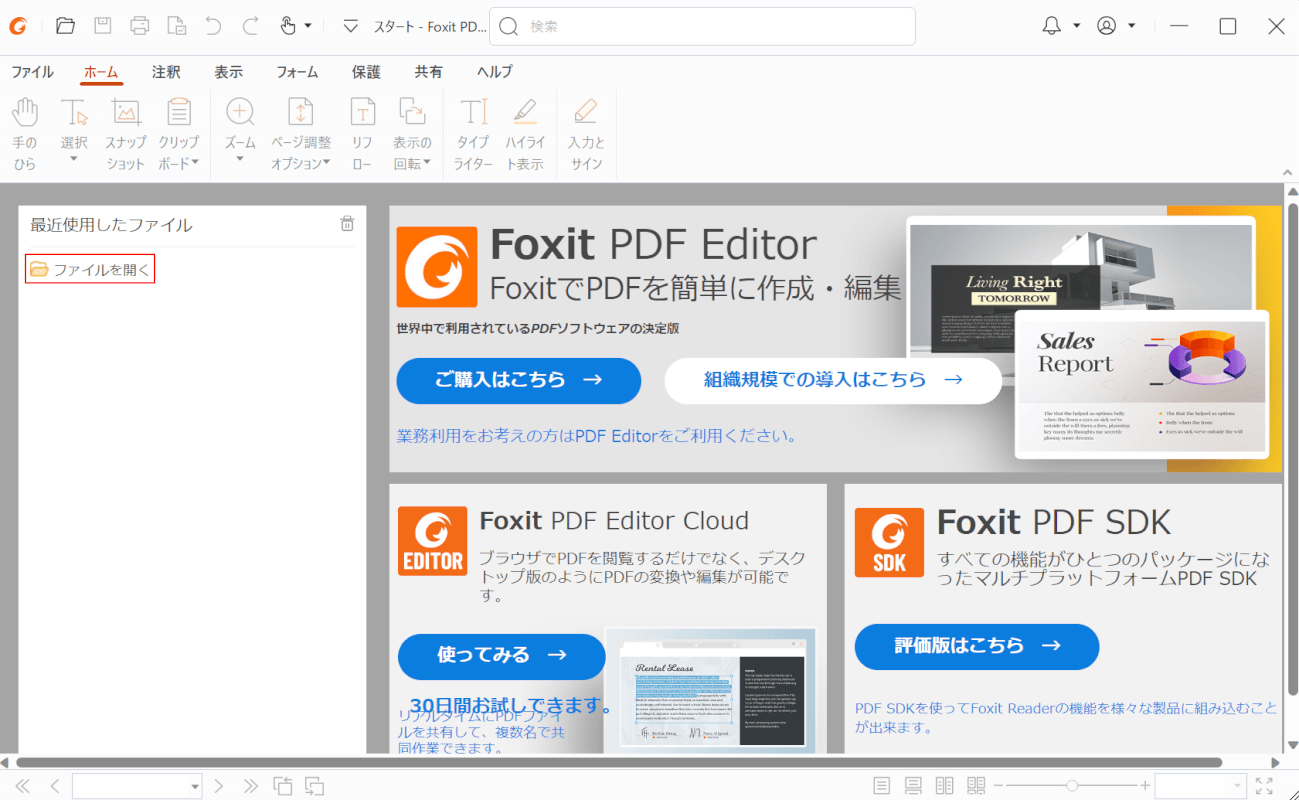Click the notification bell icon
The width and height of the screenshot is (1299, 800).
point(1051,26)
